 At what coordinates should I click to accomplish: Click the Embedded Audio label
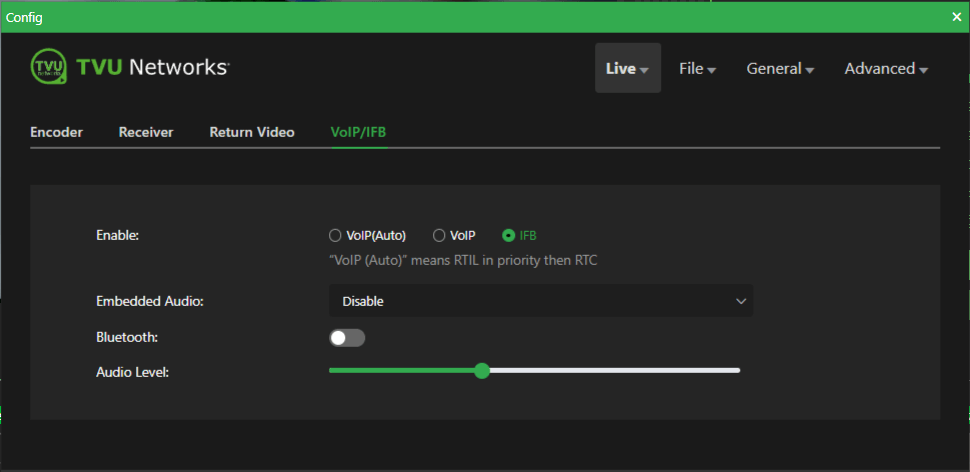[150, 301]
